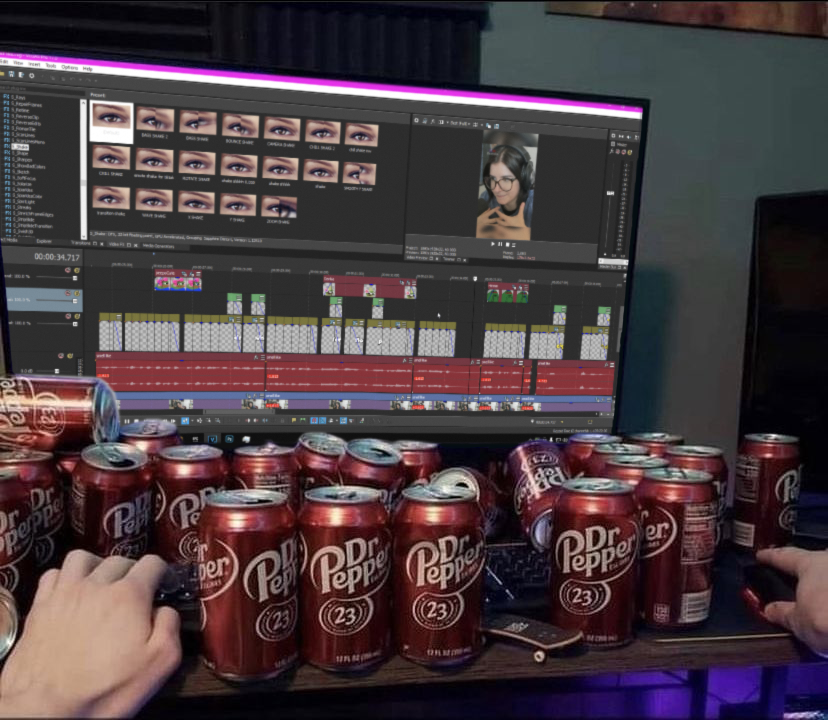828x720 pixels.
Task: Click the split screen view icon above preview
Action: tap(441, 122)
